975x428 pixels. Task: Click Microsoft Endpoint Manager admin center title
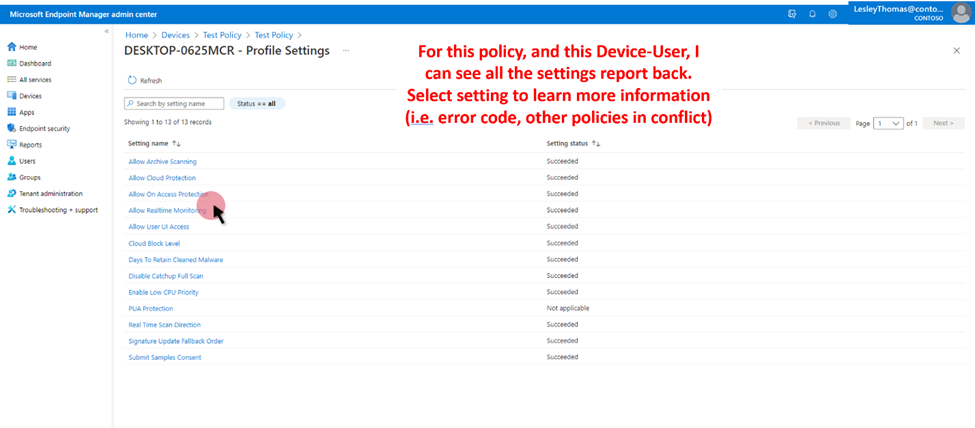click(x=83, y=14)
